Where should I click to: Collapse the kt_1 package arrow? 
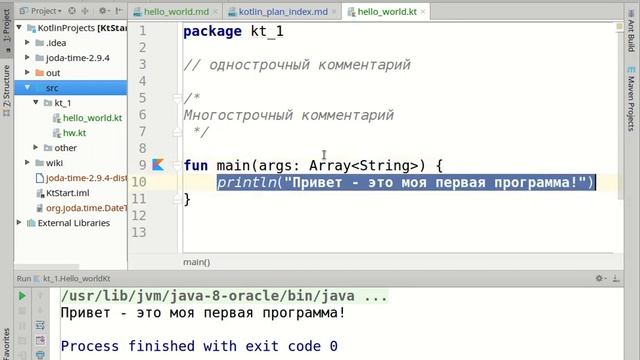click(x=36, y=102)
